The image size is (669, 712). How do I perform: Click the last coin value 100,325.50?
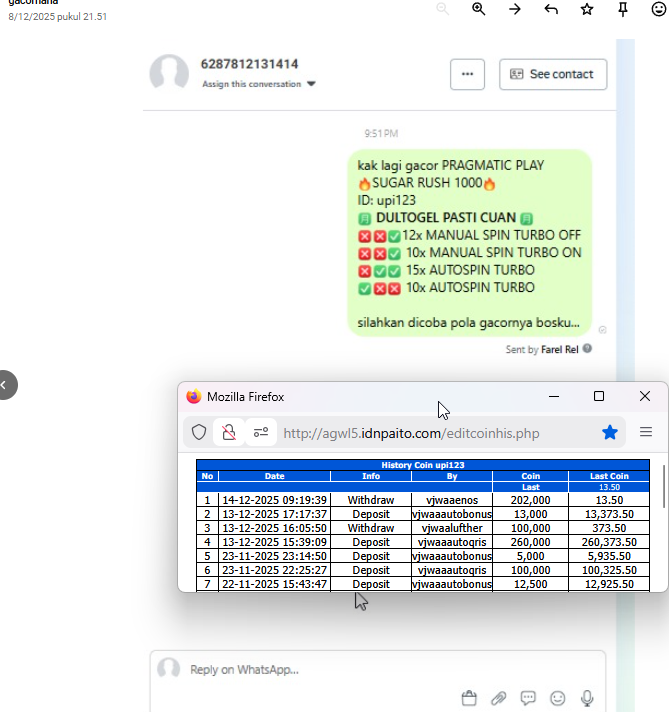click(609, 570)
